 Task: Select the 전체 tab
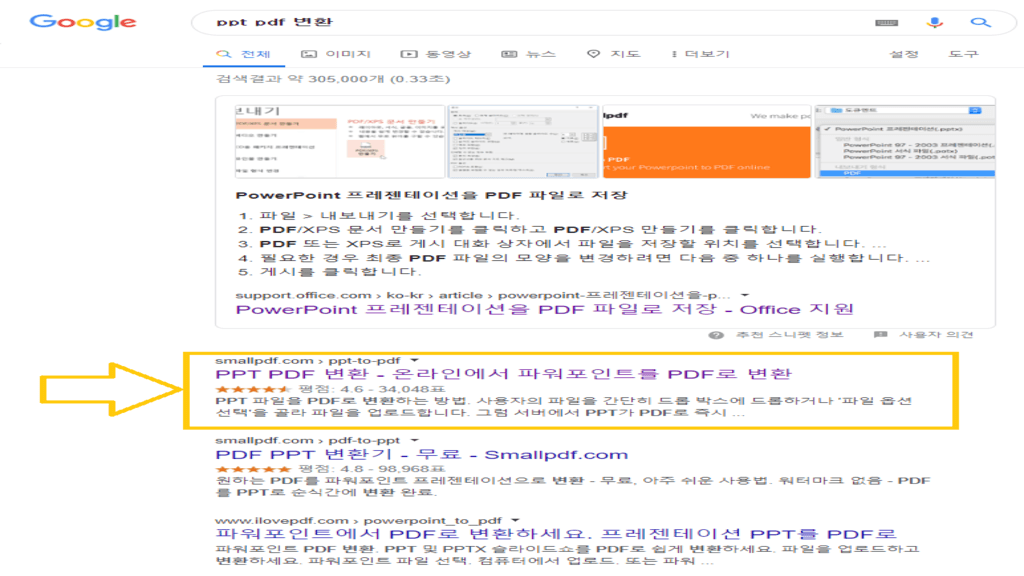(x=244, y=54)
